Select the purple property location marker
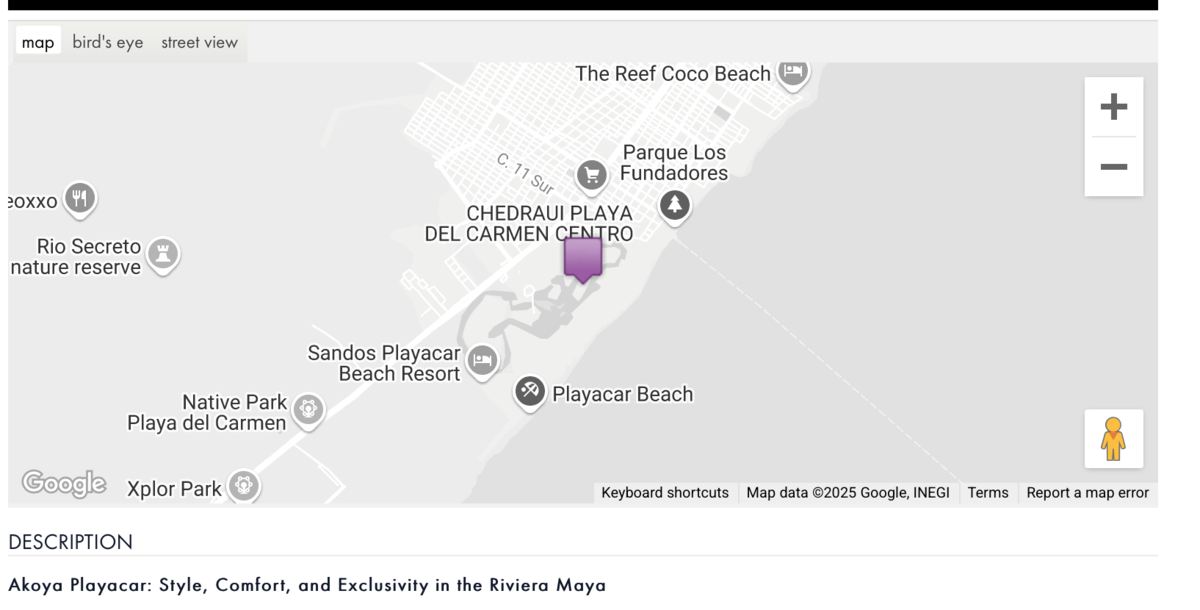This screenshot has height=610, width=1200. [582, 260]
